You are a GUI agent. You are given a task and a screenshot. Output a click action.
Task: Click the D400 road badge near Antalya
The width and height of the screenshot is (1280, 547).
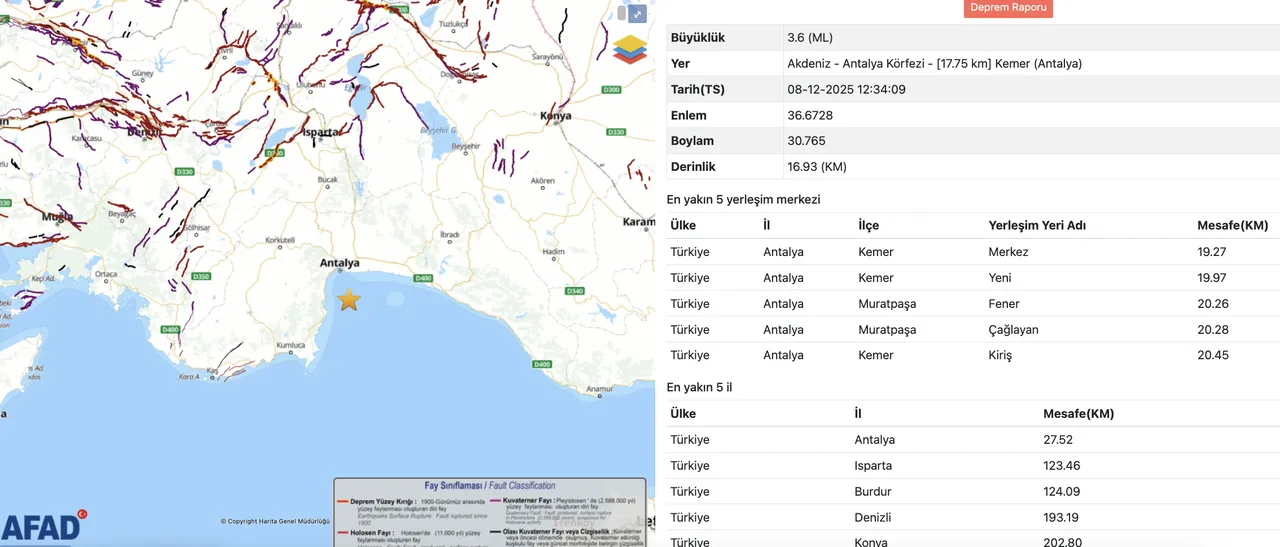pos(423,278)
